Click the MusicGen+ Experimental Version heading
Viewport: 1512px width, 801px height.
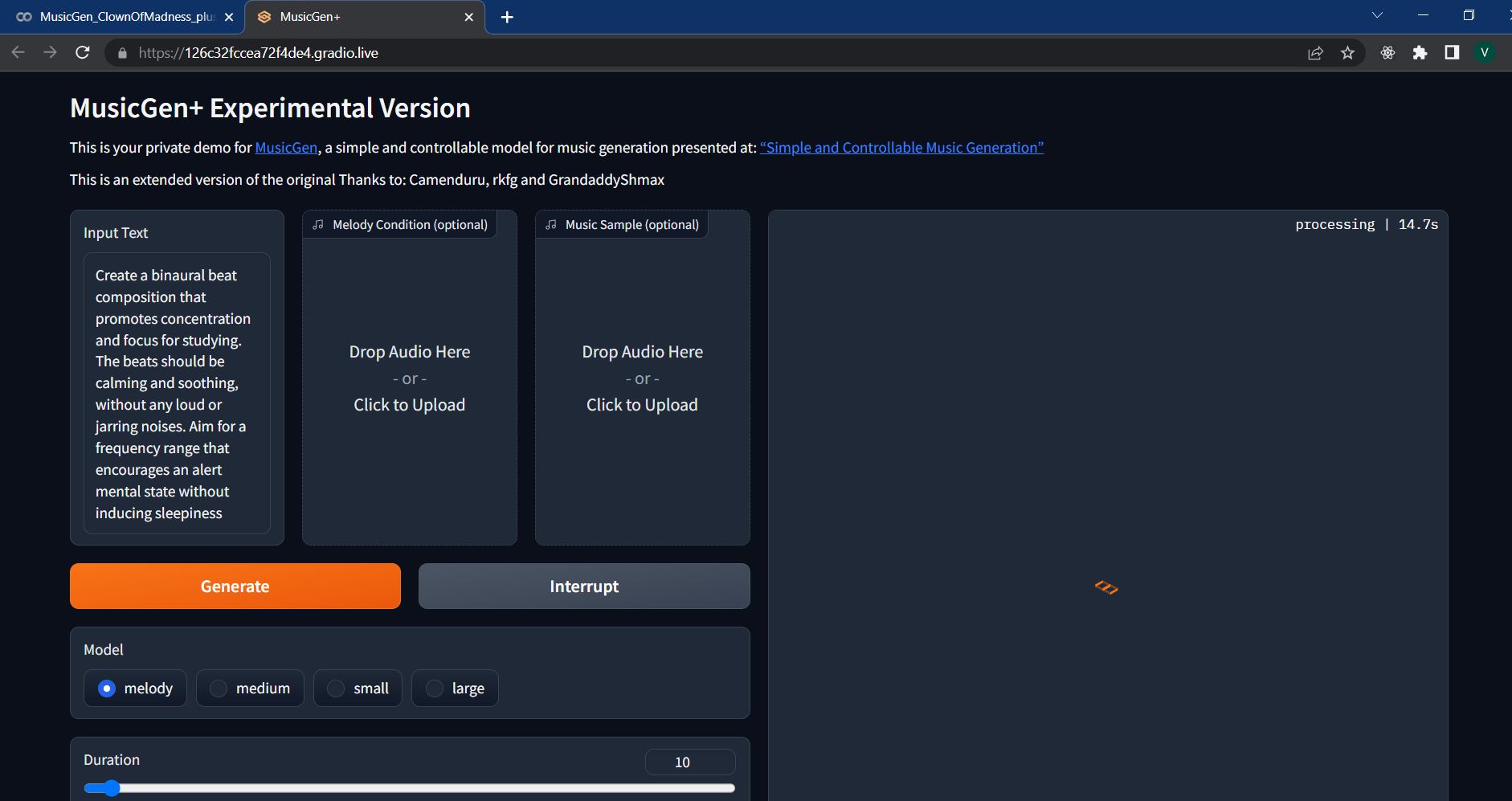pyautogui.click(x=270, y=108)
